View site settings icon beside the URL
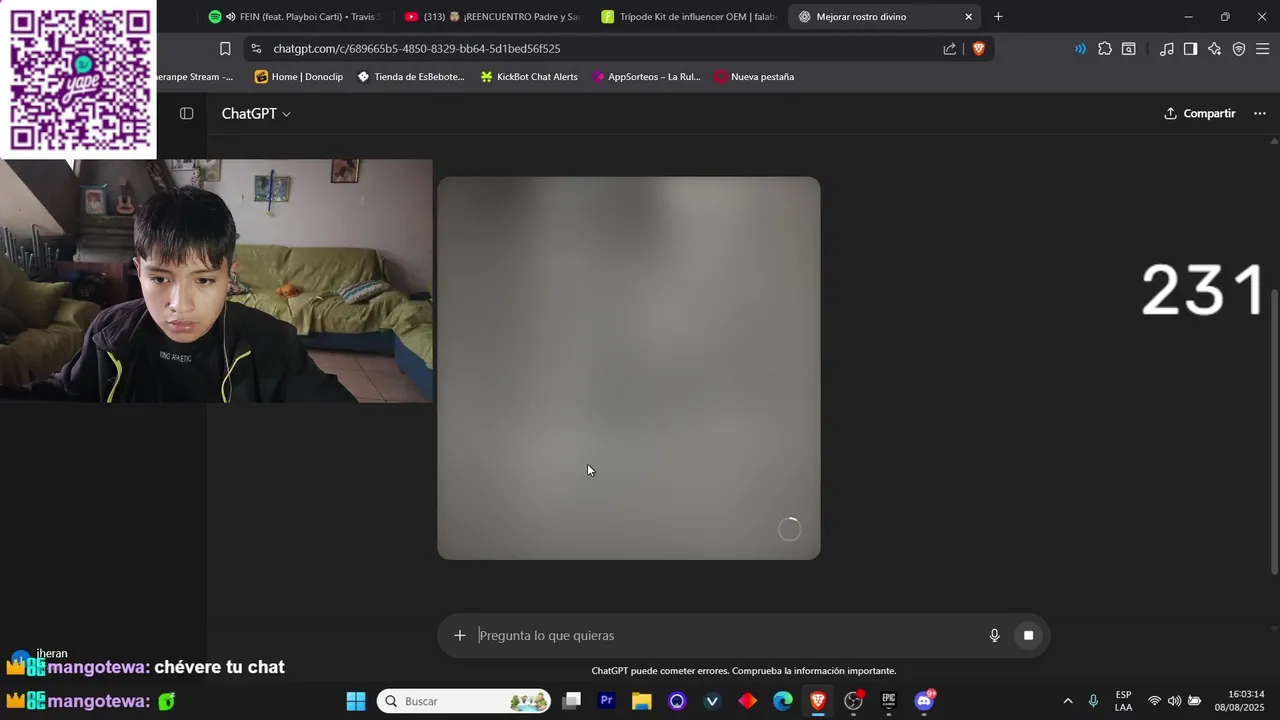This screenshot has height=720, width=1280. point(256,48)
